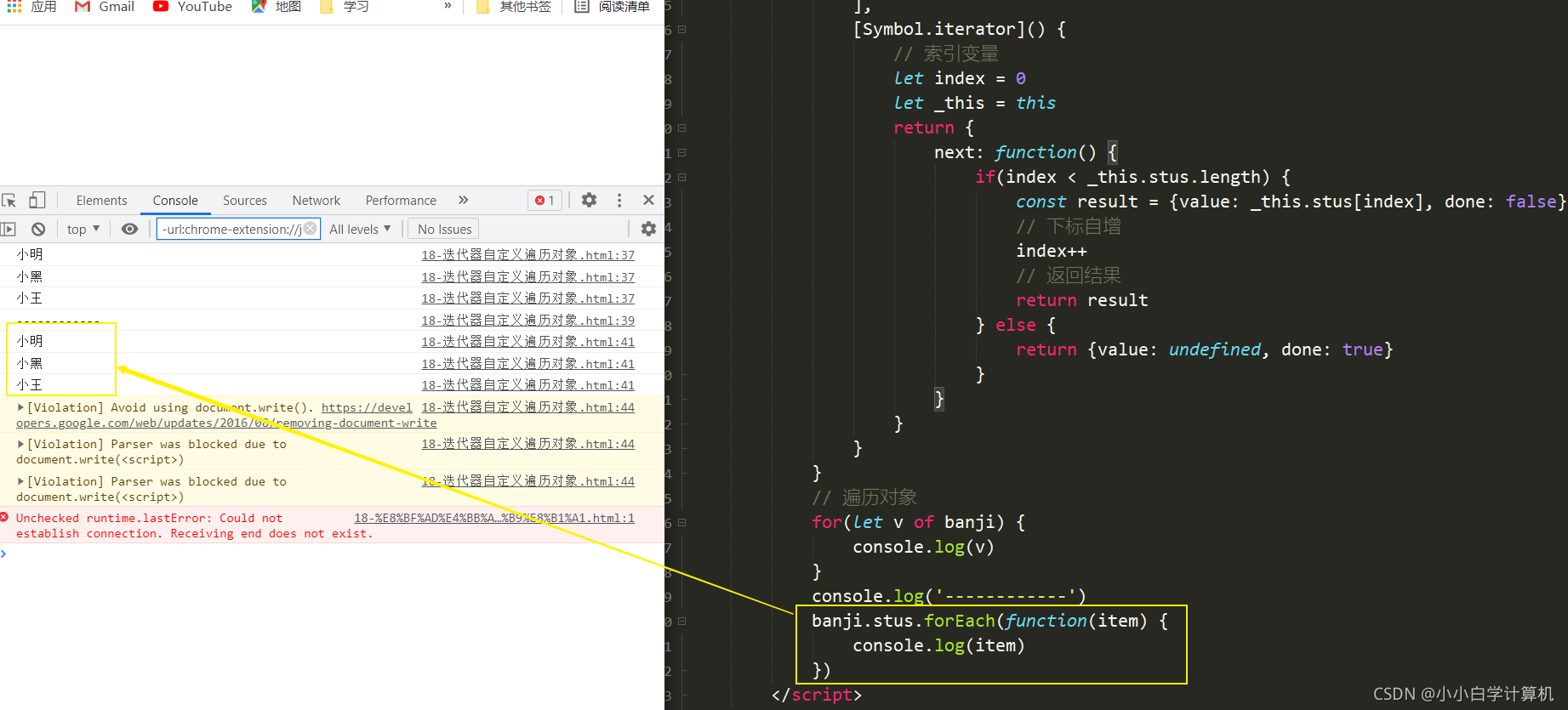Expand the Avoid using document.write violation
The height and width of the screenshot is (710, 1568).
20,407
